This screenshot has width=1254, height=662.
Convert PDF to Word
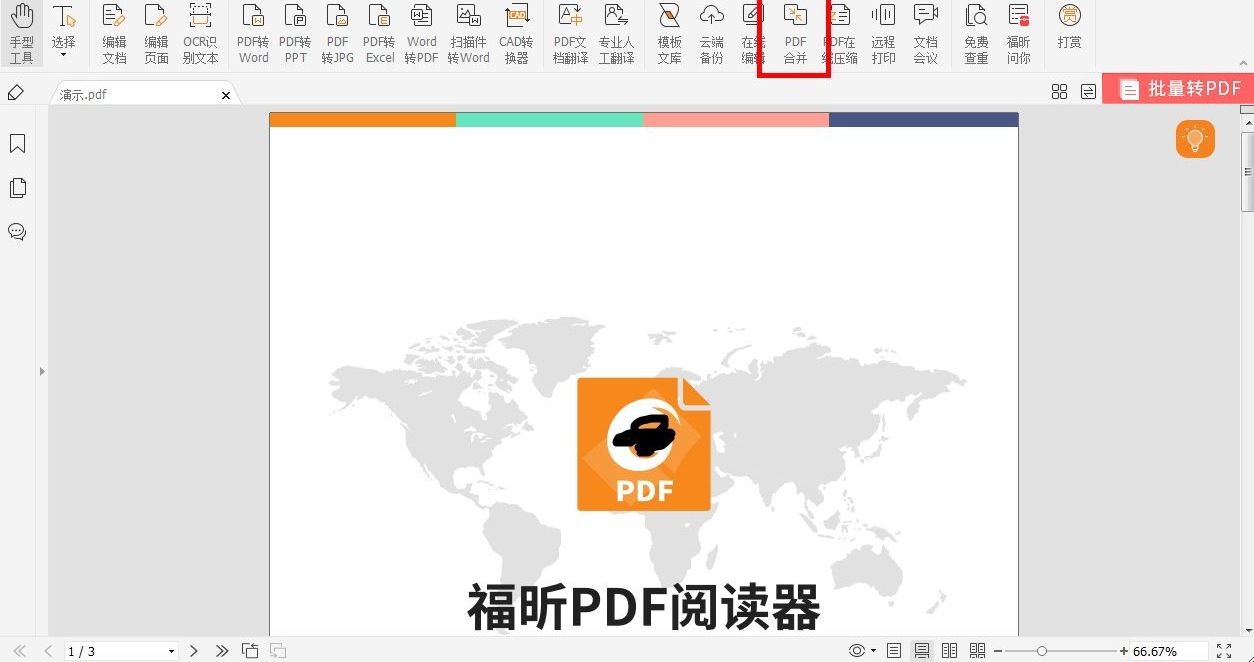(253, 34)
